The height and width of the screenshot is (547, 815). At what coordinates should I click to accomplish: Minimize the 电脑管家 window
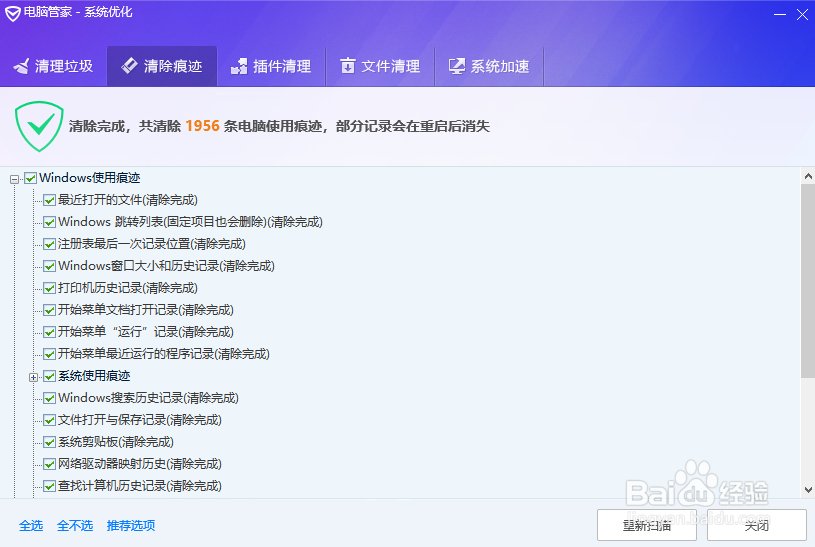coord(780,15)
